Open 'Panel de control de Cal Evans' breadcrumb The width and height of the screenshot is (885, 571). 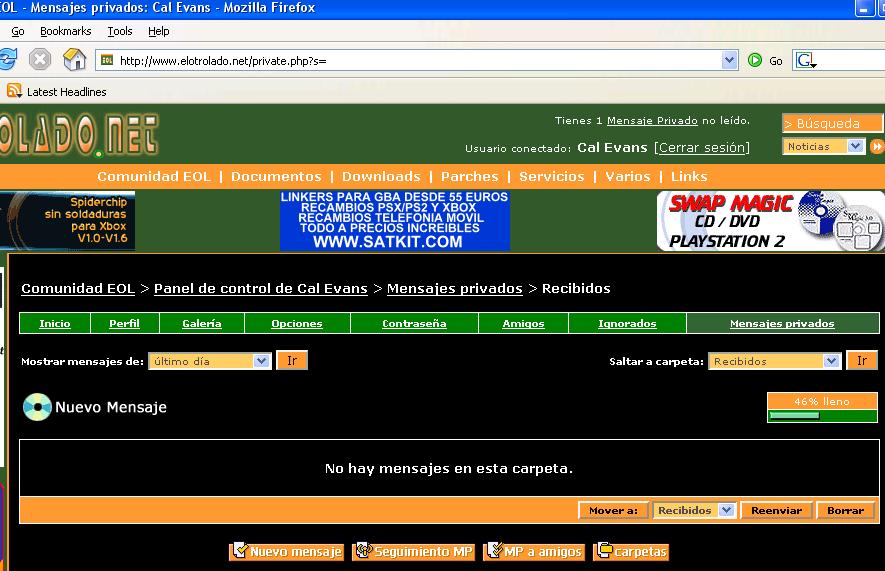tap(261, 288)
